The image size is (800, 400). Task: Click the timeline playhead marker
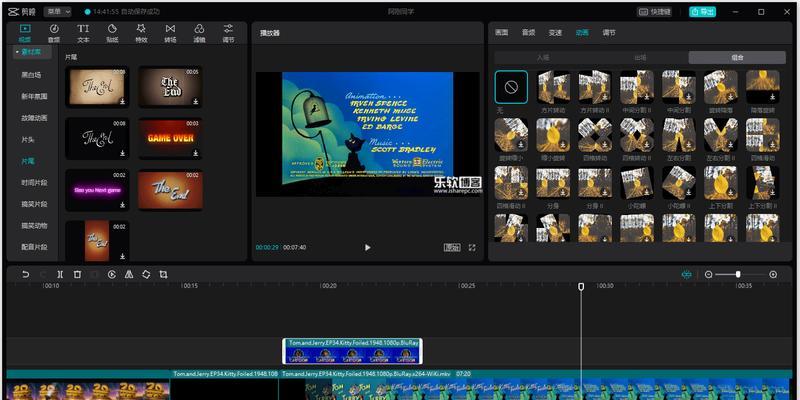tap(581, 287)
